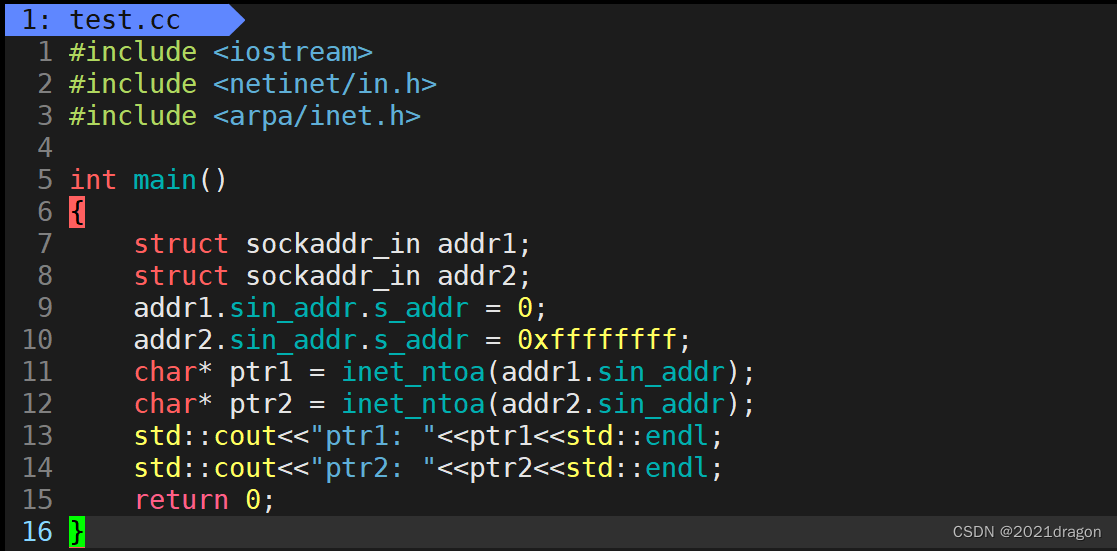Click line number 10 in the gutter
Image resolution: width=1117 pixels, height=551 pixels.
[36, 340]
